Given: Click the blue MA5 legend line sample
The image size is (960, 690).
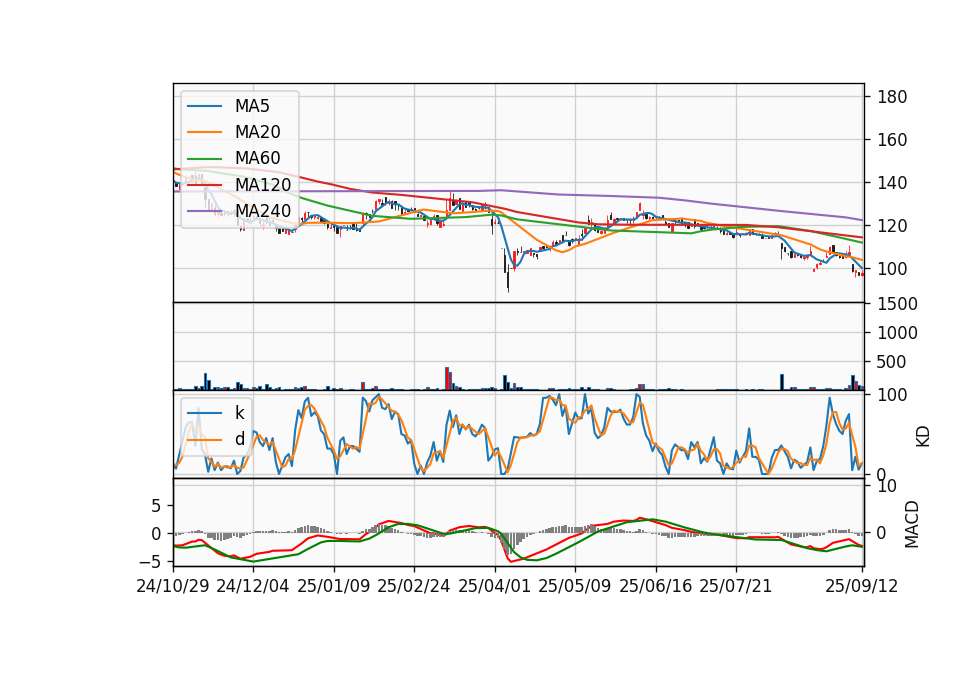Looking at the screenshot, I should 204,107.
